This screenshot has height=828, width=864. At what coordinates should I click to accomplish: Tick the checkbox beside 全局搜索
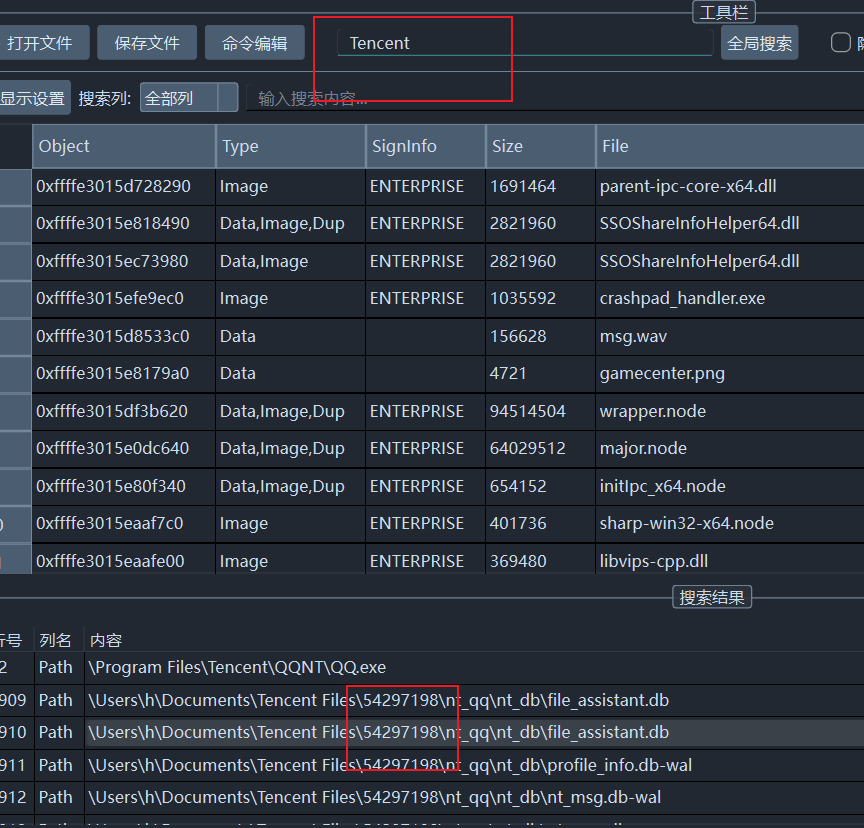(x=840, y=42)
